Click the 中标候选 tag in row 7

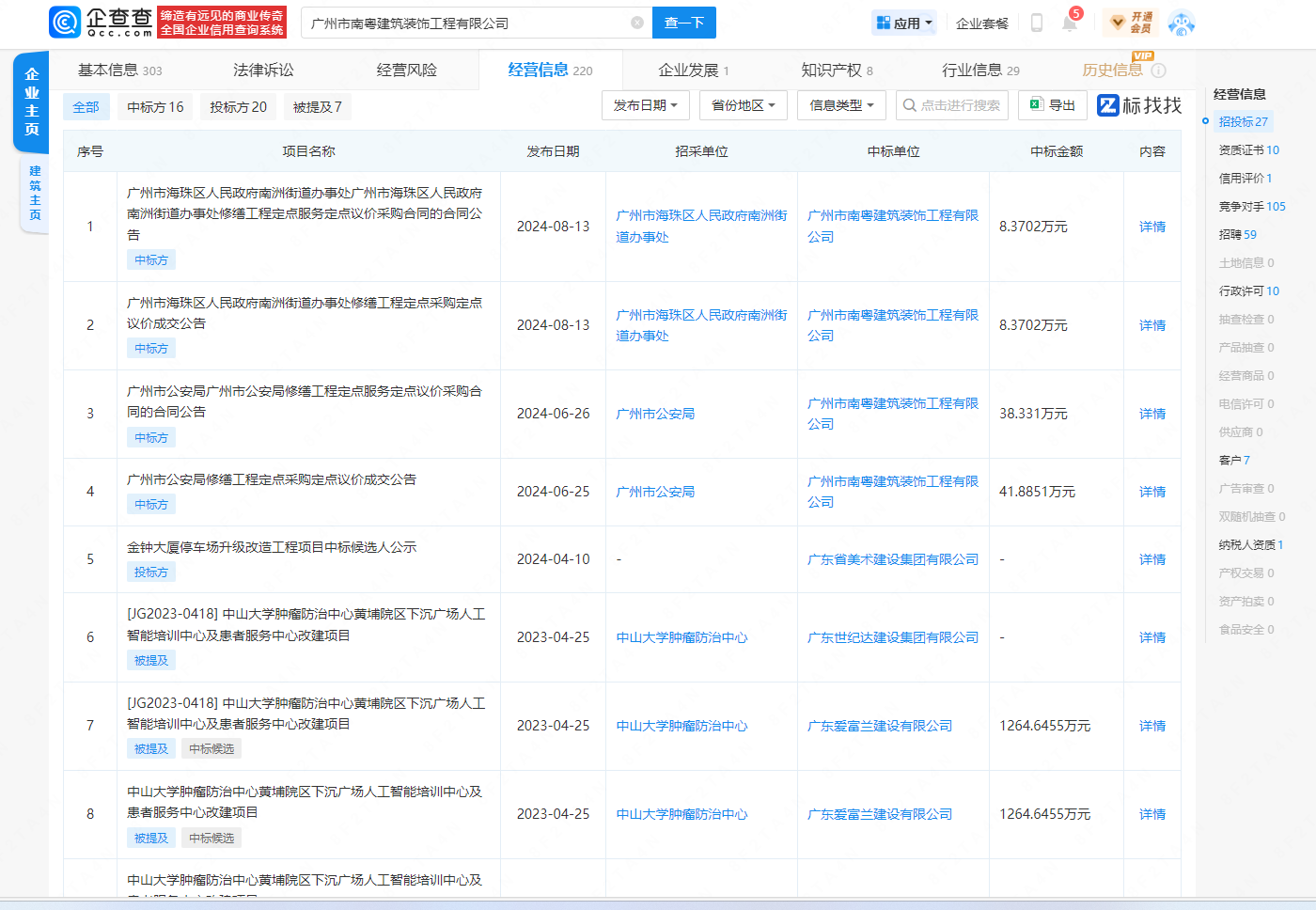tap(211, 749)
